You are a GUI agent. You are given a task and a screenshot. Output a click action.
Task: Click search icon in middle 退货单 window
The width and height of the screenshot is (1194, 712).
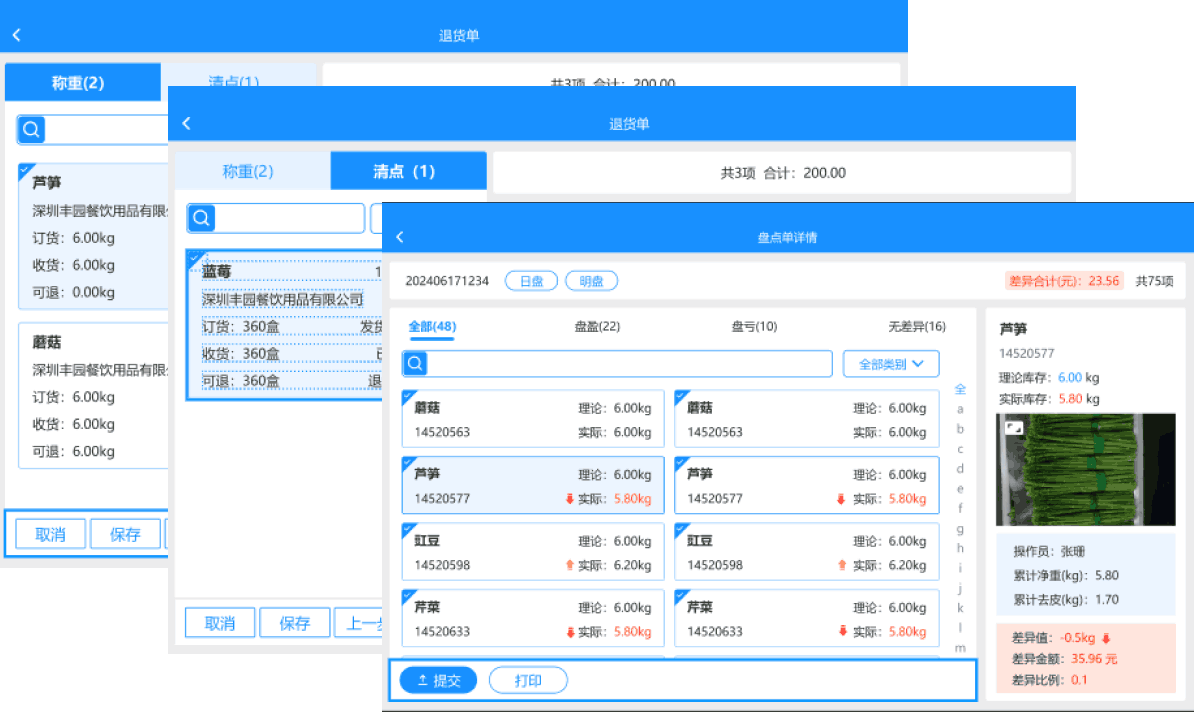coord(201,218)
